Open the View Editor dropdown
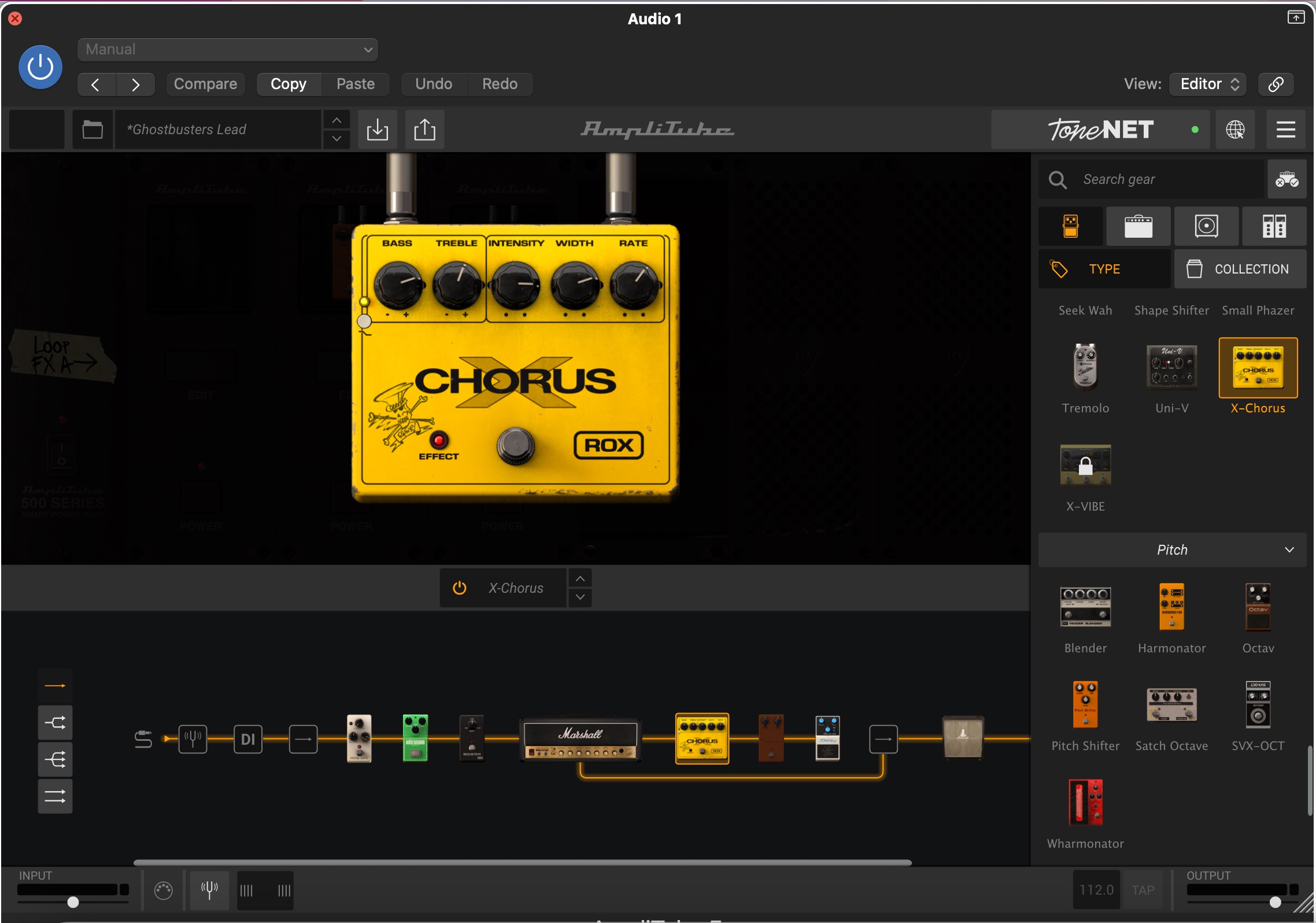 point(1208,84)
